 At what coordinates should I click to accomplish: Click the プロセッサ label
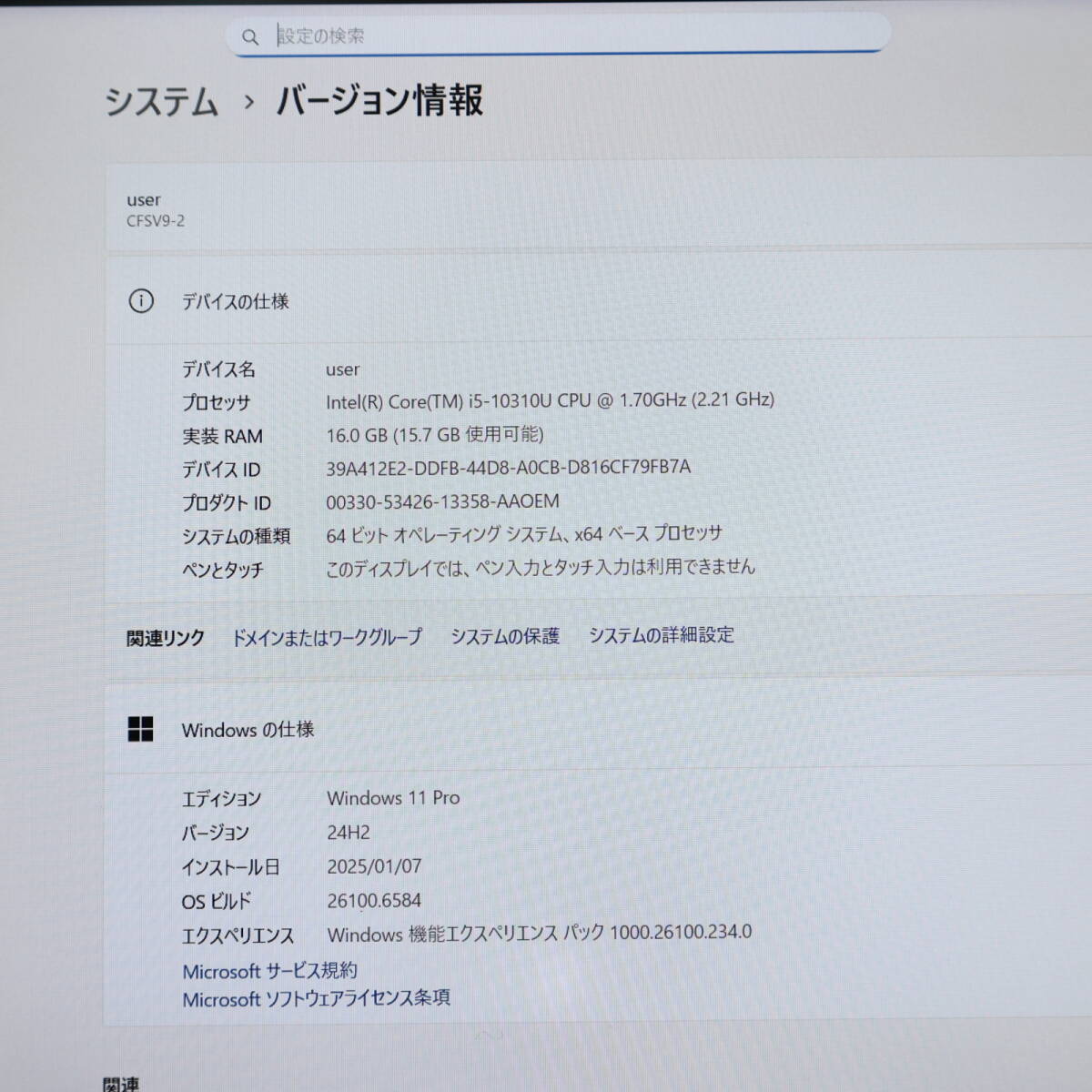click(x=217, y=403)
